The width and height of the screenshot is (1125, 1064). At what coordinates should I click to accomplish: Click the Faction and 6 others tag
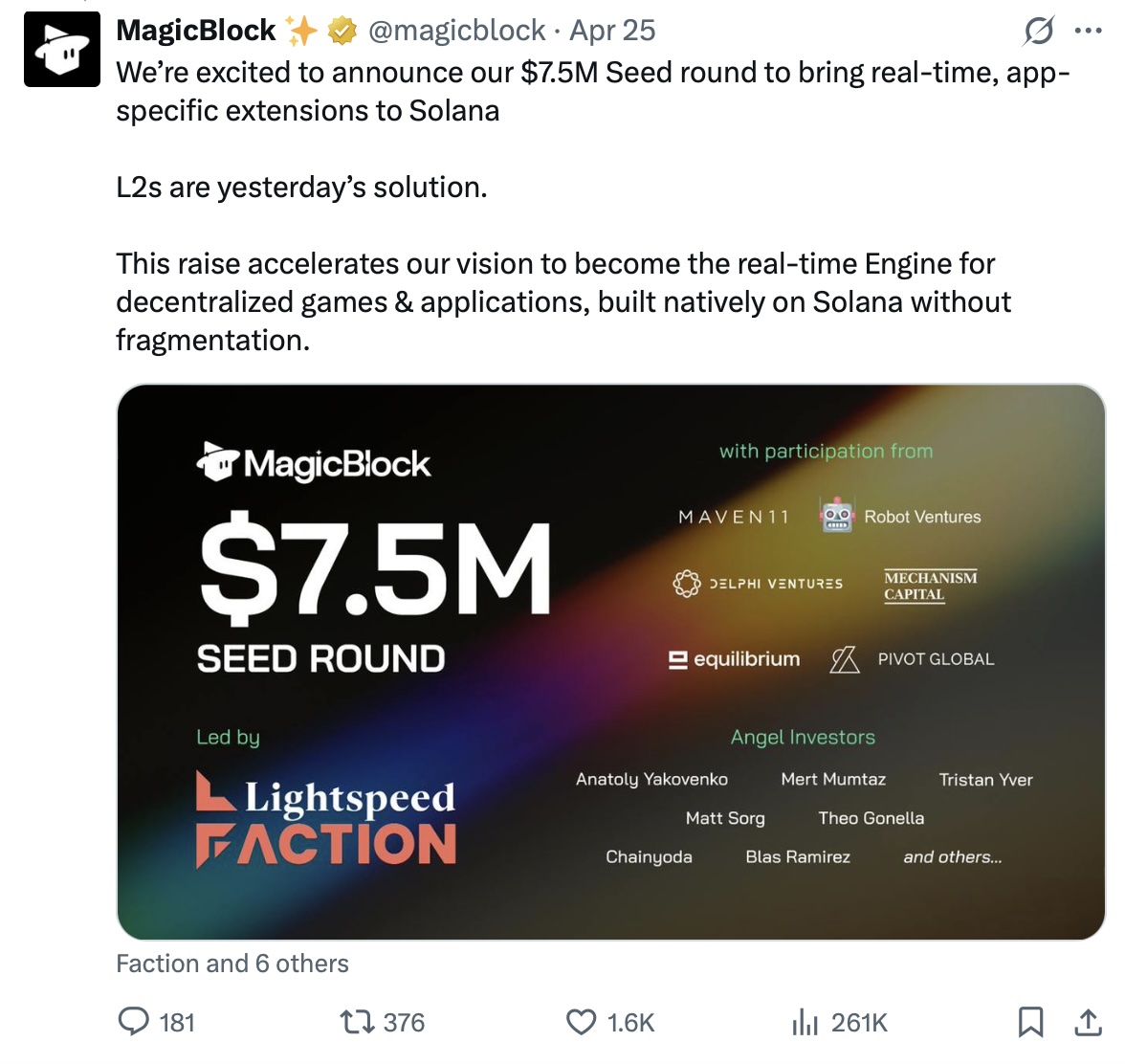232,964
